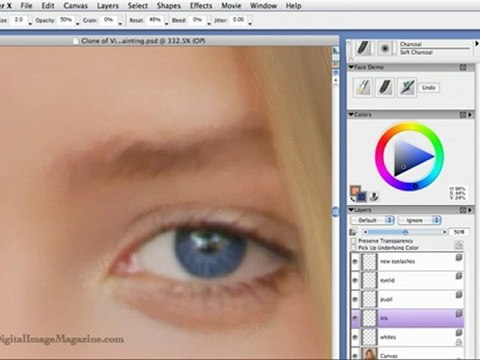
Task: Open the Opacity slider popup arrow
Action: click(x=77, y=23)
